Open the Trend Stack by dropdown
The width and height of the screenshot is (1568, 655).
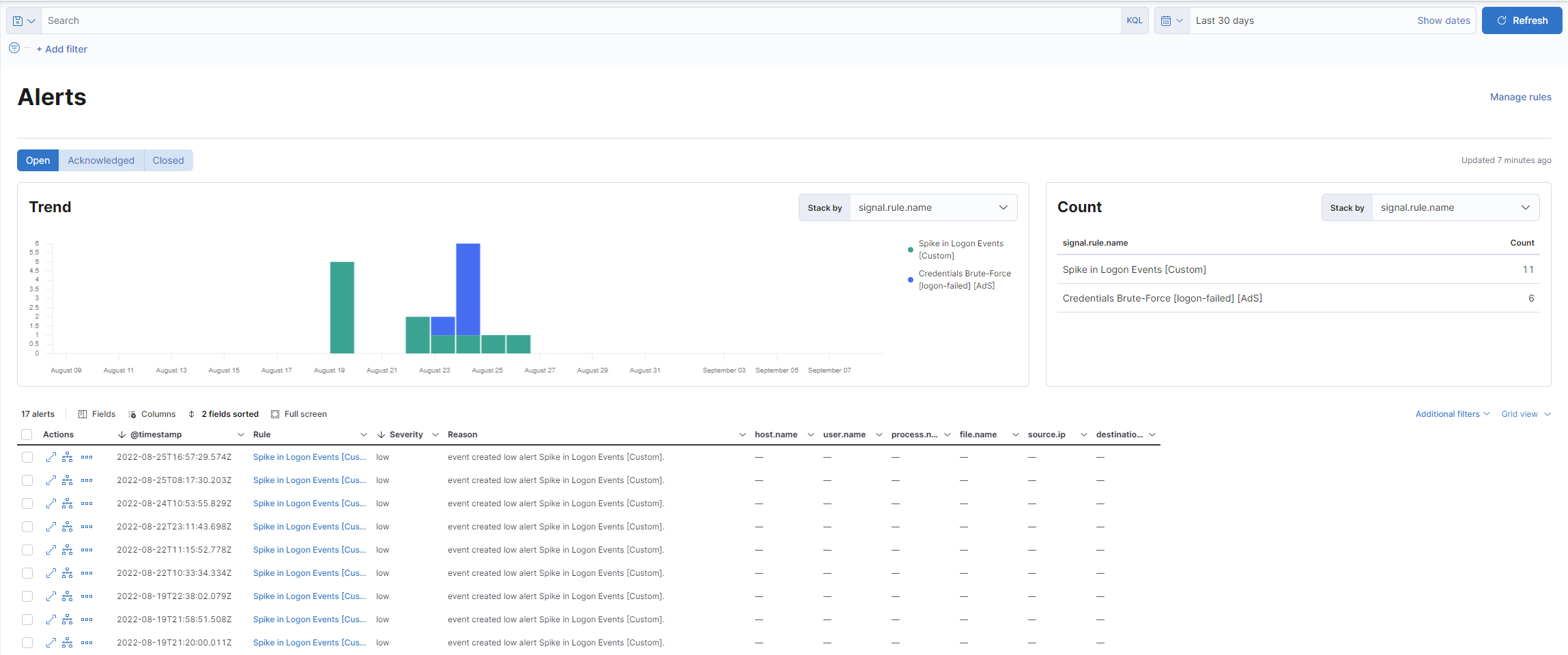click(932, 207)
